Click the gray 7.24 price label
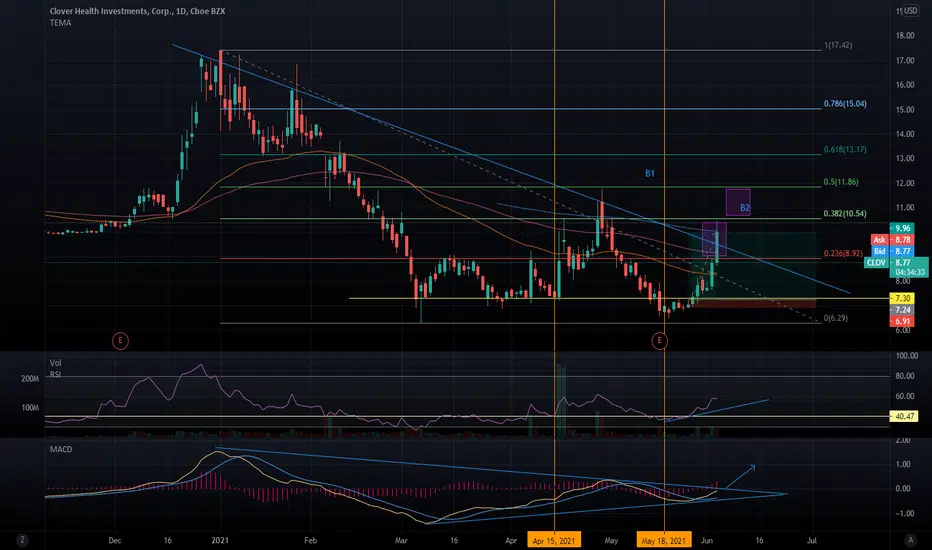The width and height of the screenshot is (932, 550). 902,310
